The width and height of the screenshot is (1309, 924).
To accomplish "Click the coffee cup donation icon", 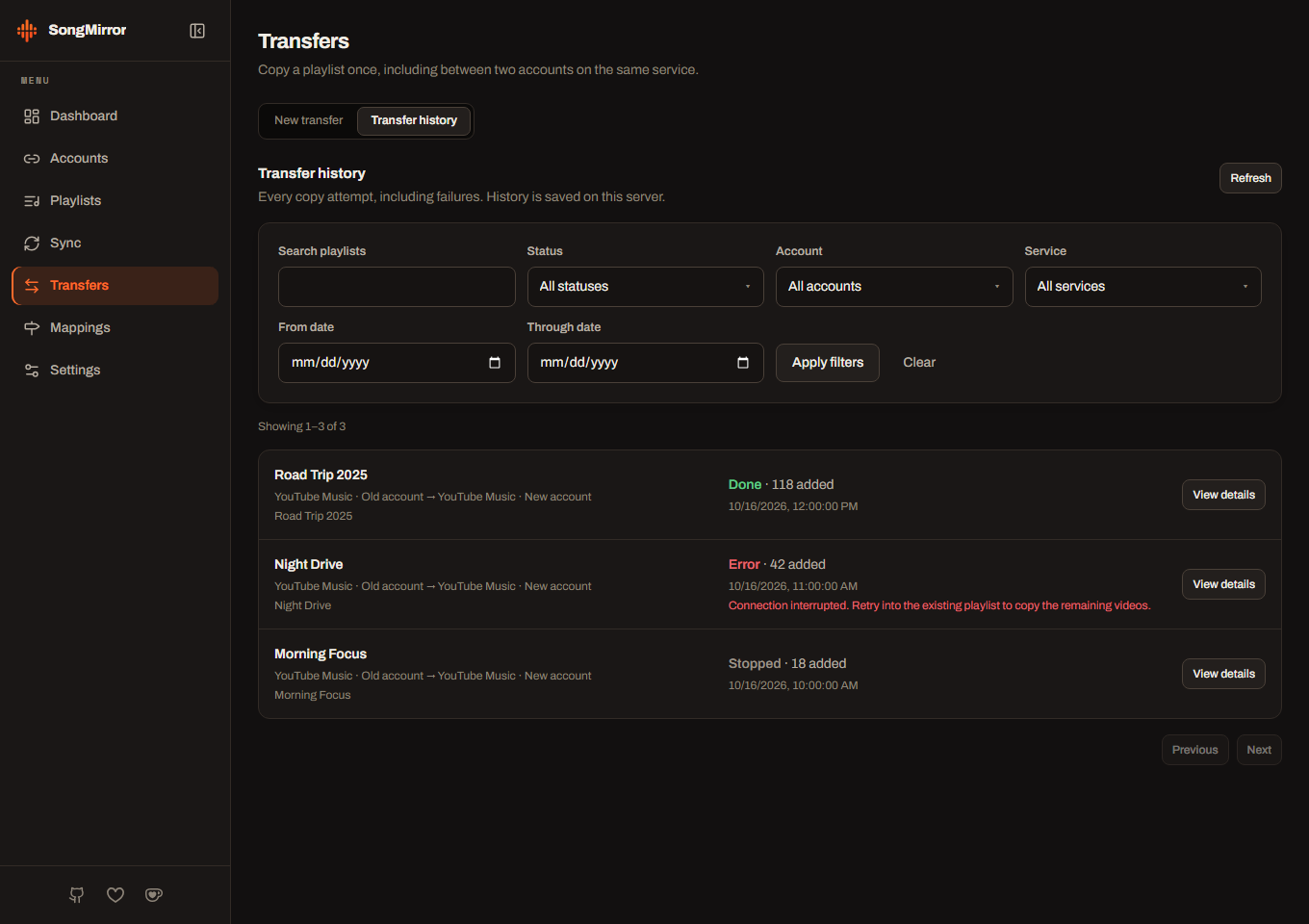I will (x=154, y=895).
